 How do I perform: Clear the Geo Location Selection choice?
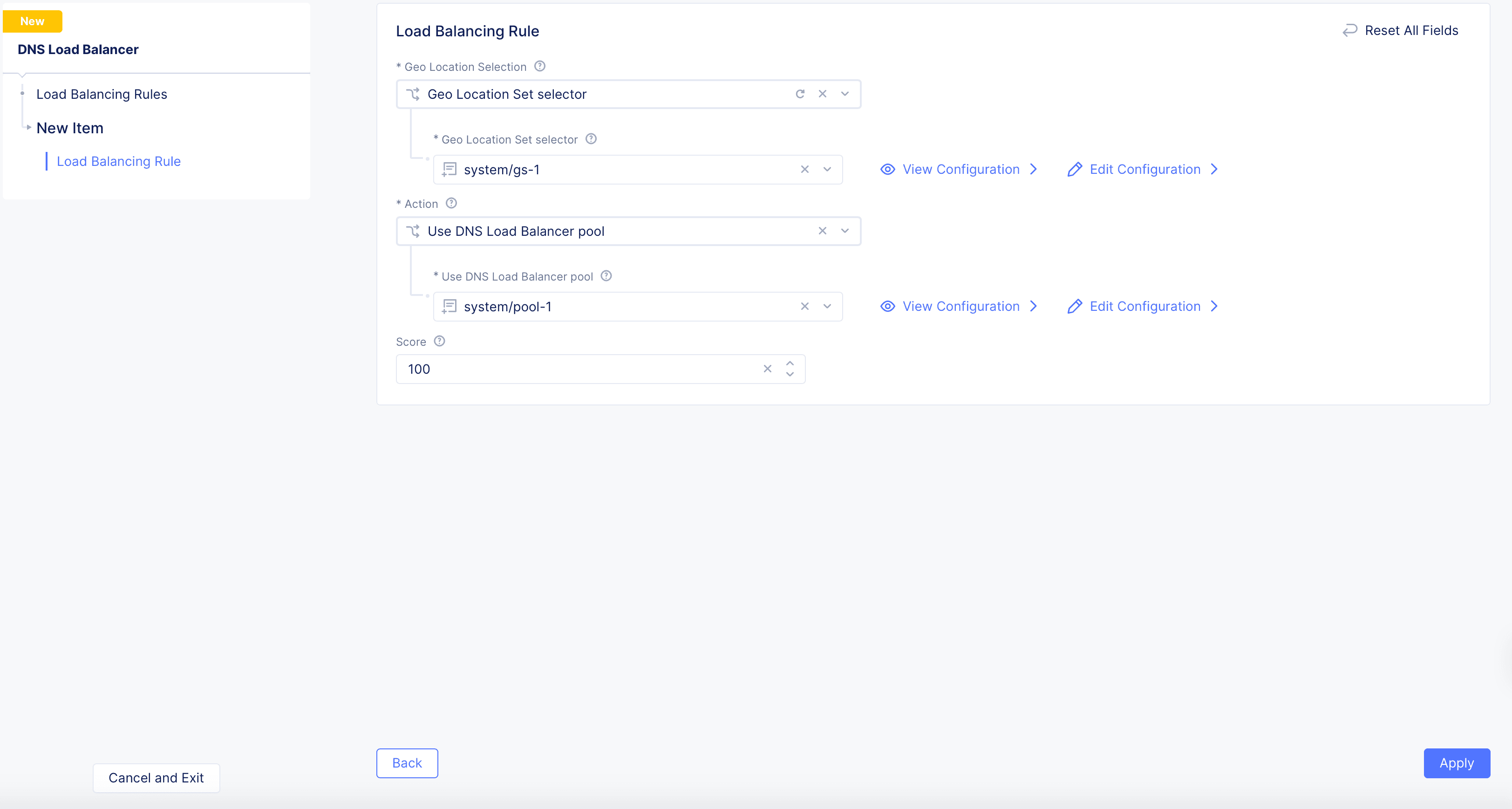click(x=822, y=94)
